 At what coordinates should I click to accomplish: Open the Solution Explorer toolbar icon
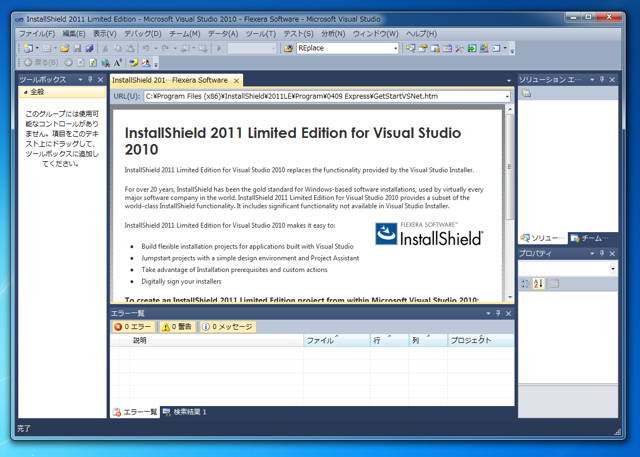click(x=410, y=49)
